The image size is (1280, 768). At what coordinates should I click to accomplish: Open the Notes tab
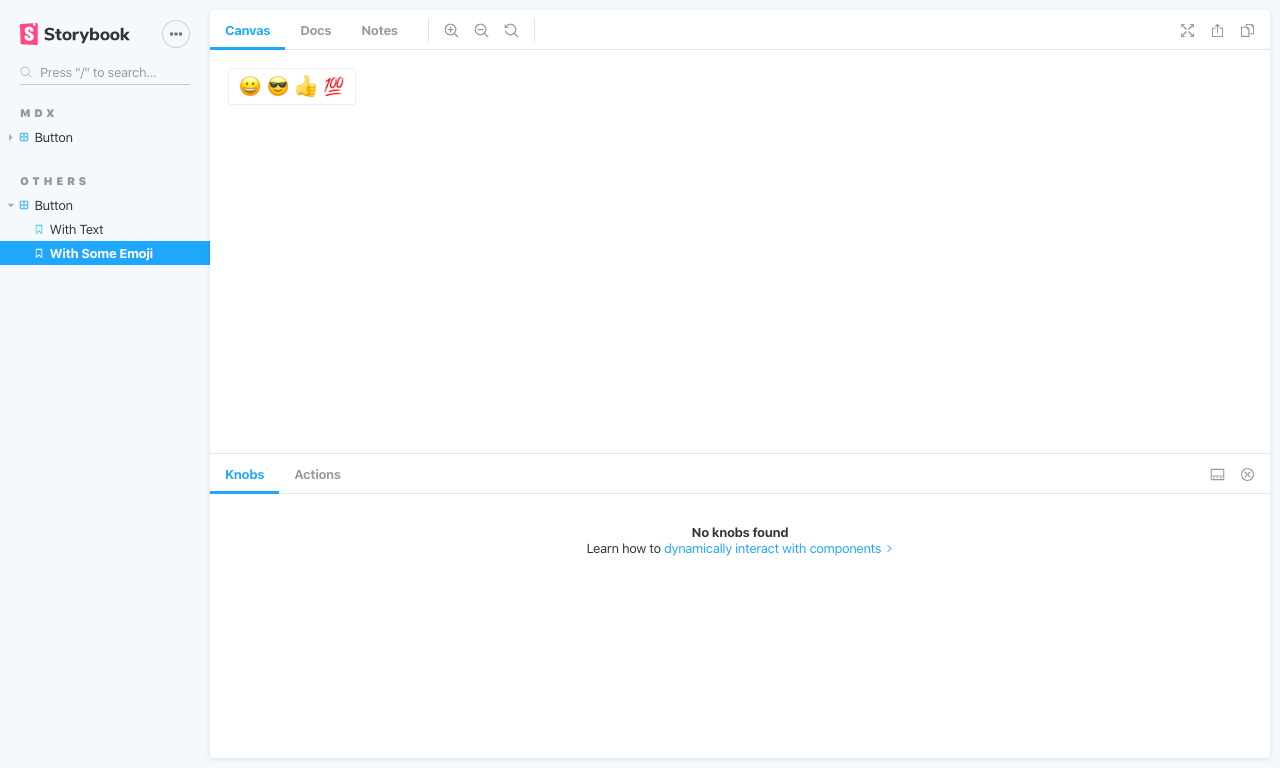click(379, 30)
